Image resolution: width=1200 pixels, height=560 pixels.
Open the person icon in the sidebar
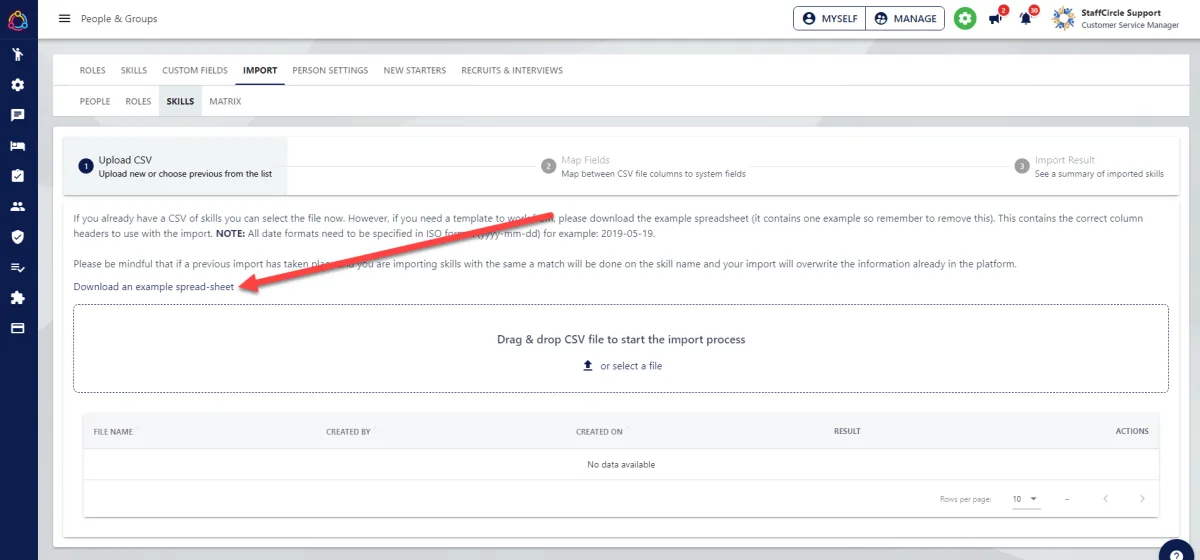(x=18, y=54)
